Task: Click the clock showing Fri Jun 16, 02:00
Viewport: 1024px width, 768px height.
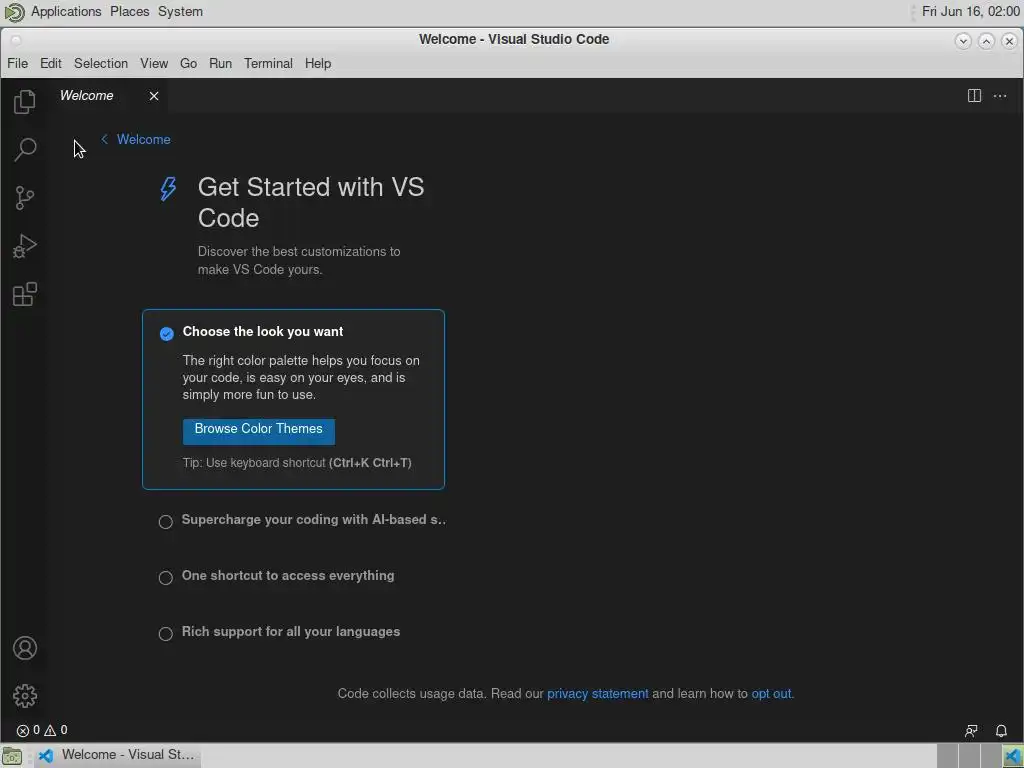Action: (970, 11)
